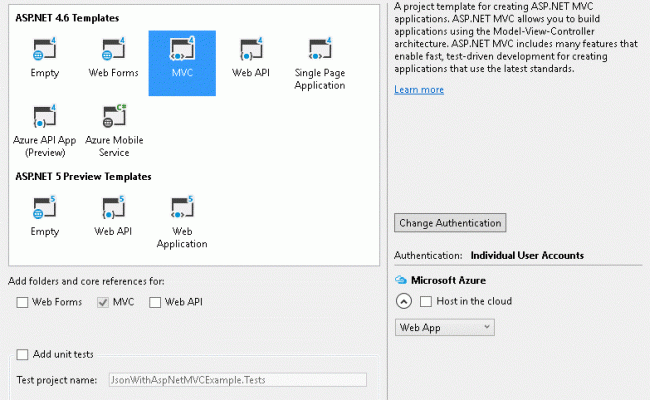This screenshot has height=400, width=650.
Task: Select the ASP.NET 5 Empty template icon
Action: (x=44, y=208)
